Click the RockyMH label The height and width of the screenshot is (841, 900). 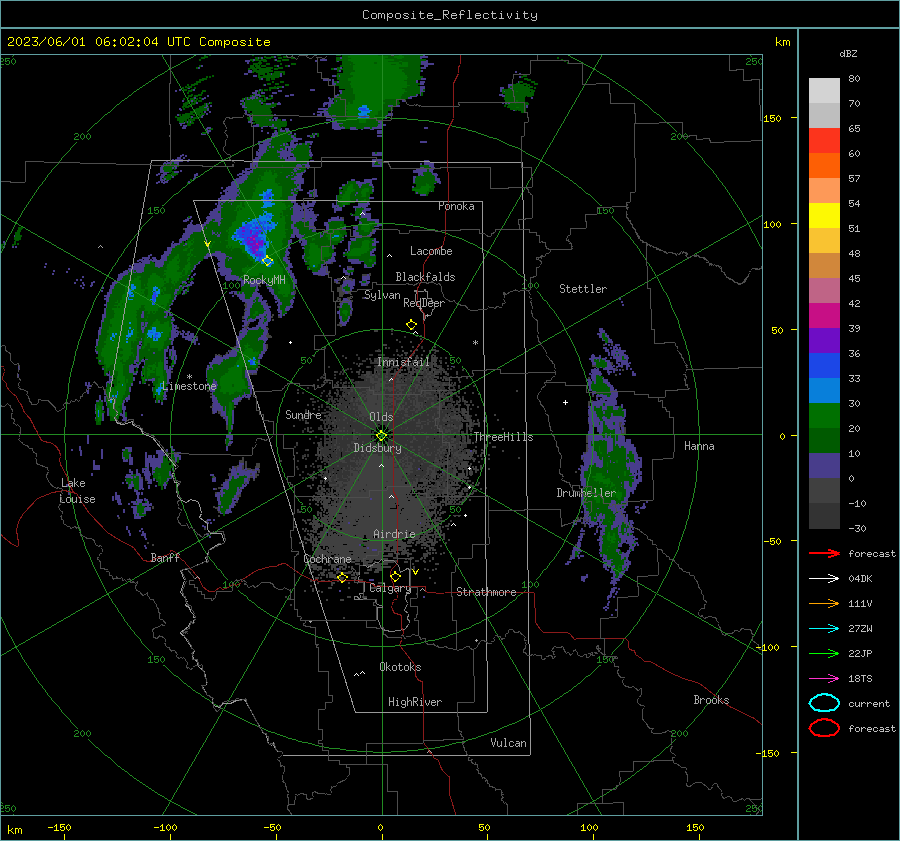point(264,280)
